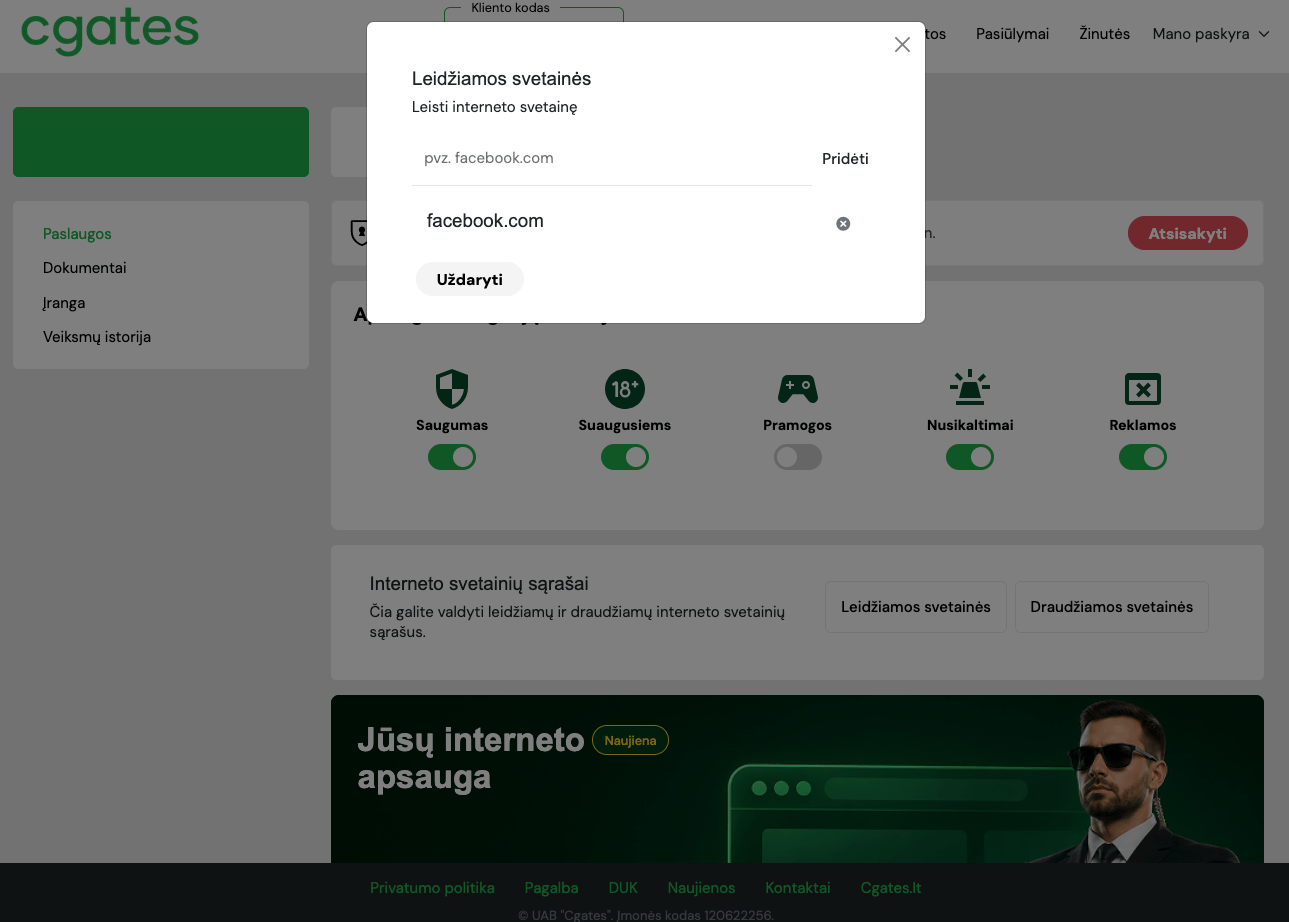Click the Uždaryti button
Image resolution: width=1289 pixels, height=922 pixels.
tap(470, 279)
